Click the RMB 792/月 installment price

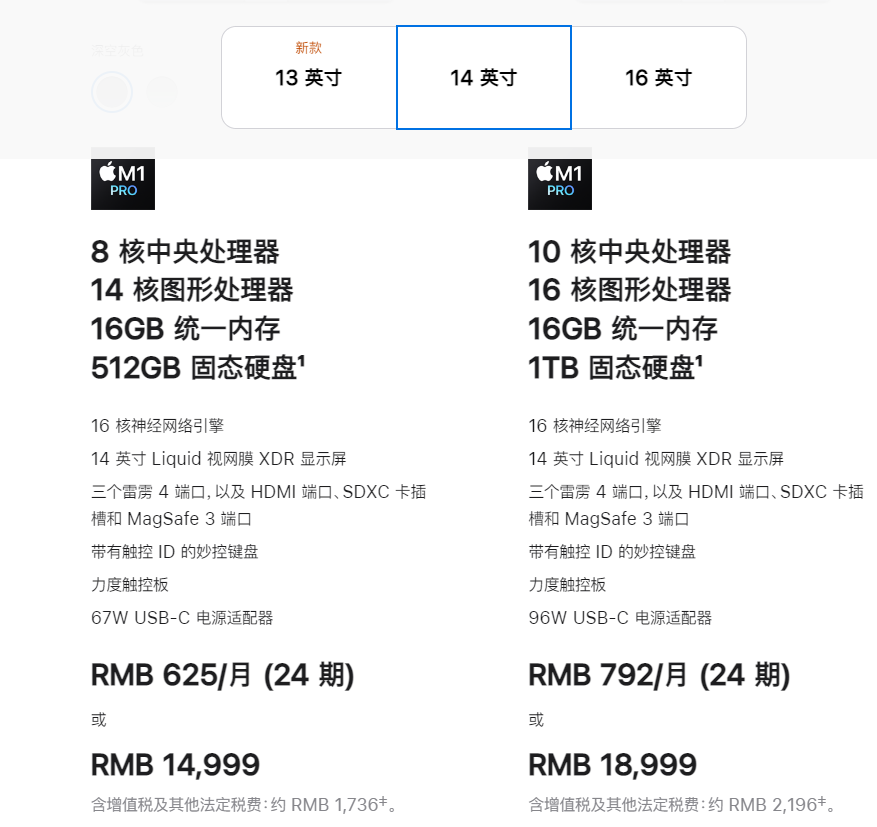coord(659,675)
